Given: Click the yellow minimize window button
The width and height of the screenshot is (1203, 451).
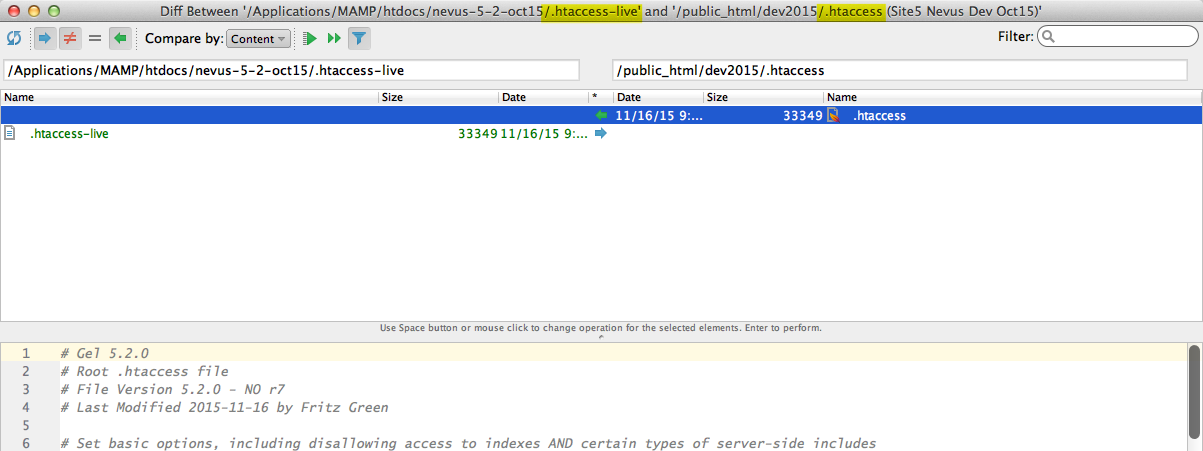Looking at the screenshot, I should [x=33, y=10].
